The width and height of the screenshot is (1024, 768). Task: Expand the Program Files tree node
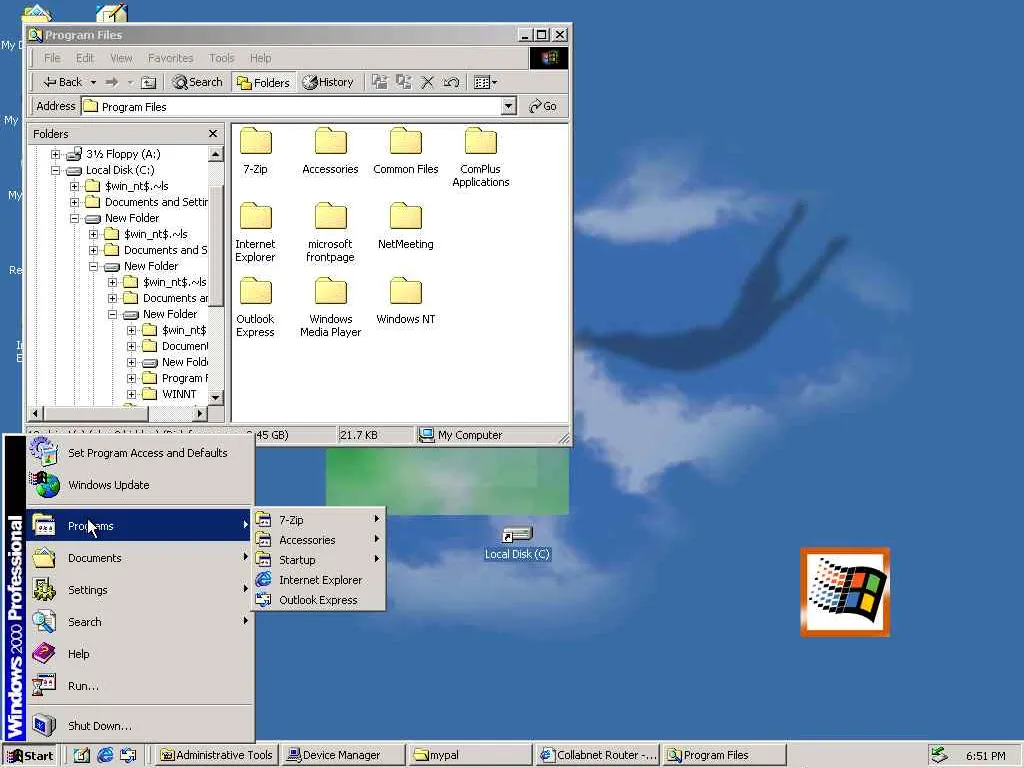[x=131, y=378]
